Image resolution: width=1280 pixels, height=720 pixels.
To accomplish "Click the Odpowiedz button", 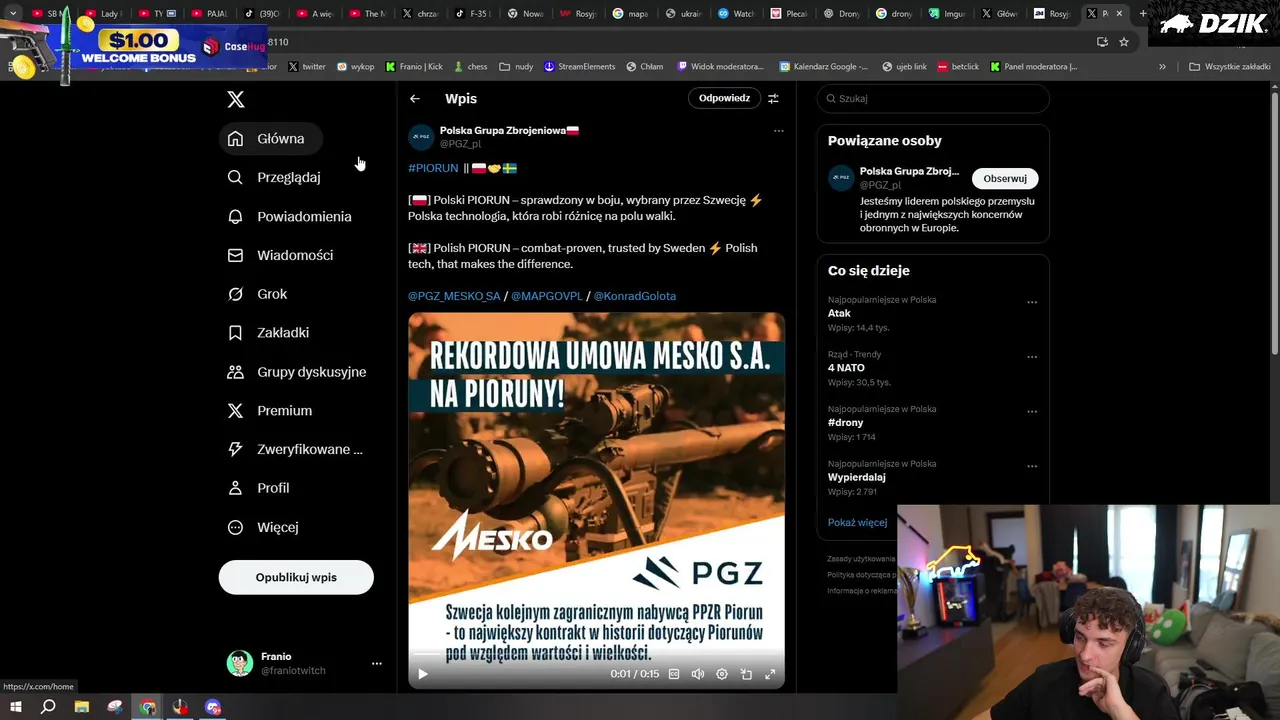I will (x=724, y=98).
